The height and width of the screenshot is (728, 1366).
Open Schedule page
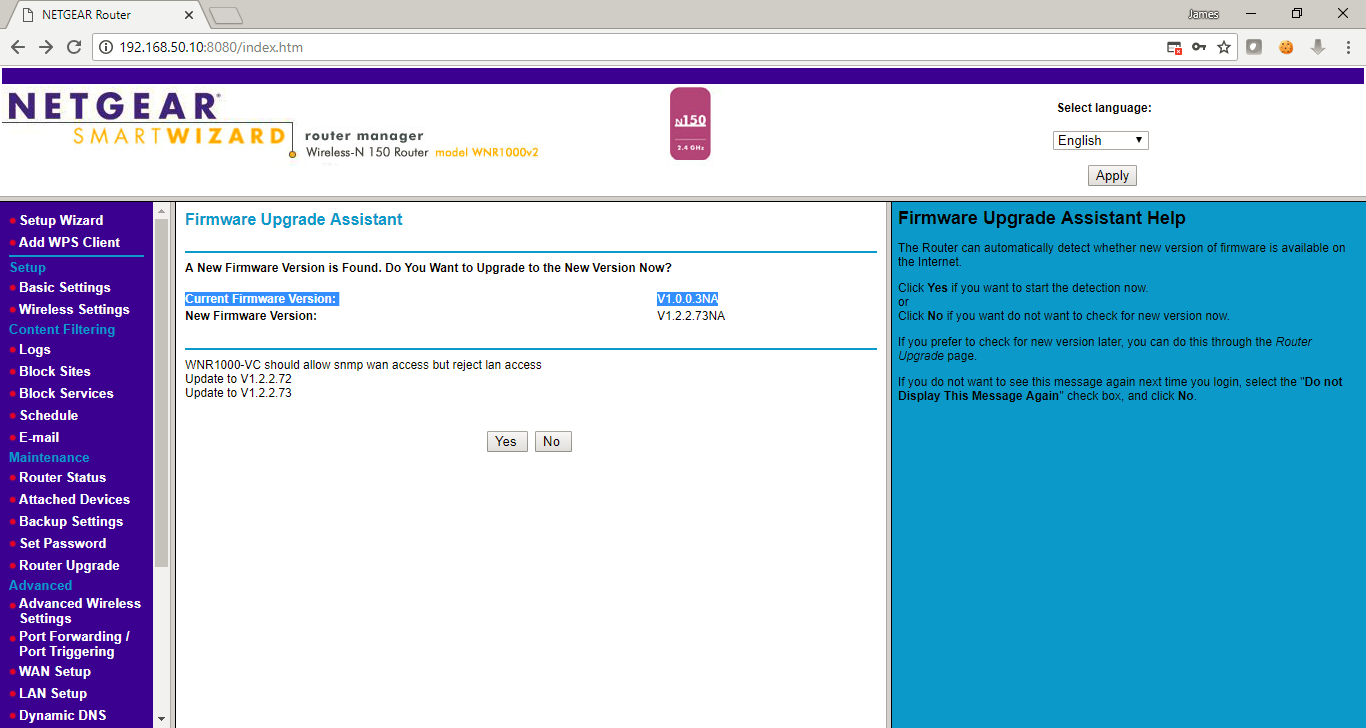click(x=49, y=415)
